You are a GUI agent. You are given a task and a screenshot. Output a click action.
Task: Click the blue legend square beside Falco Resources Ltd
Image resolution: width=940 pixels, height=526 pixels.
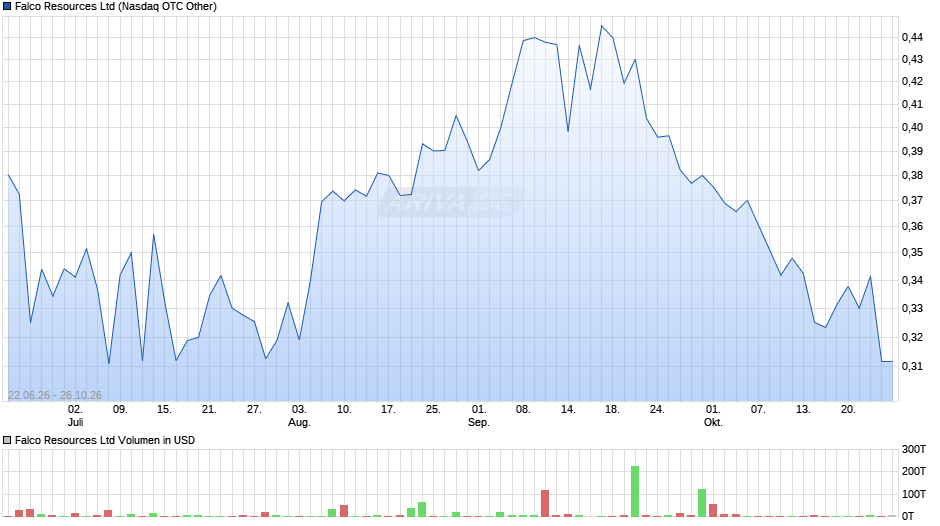(x=7, y=7)
